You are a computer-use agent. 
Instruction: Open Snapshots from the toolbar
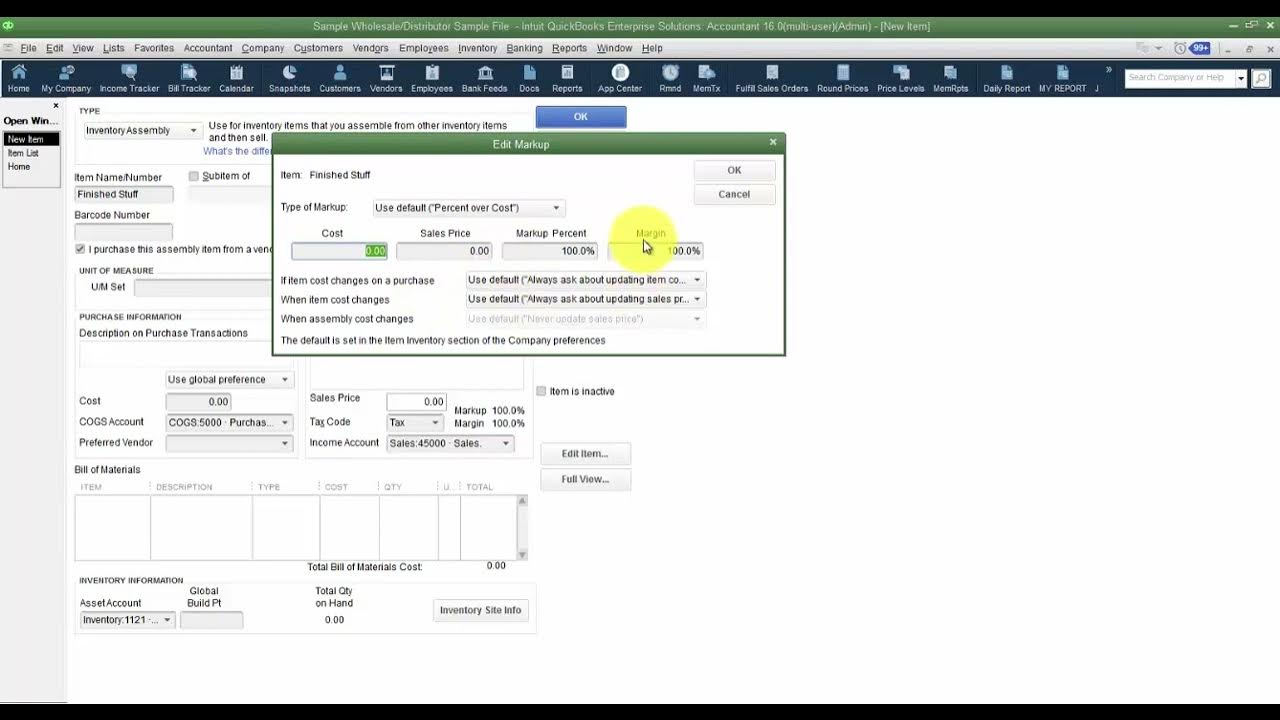coord(289,79)
